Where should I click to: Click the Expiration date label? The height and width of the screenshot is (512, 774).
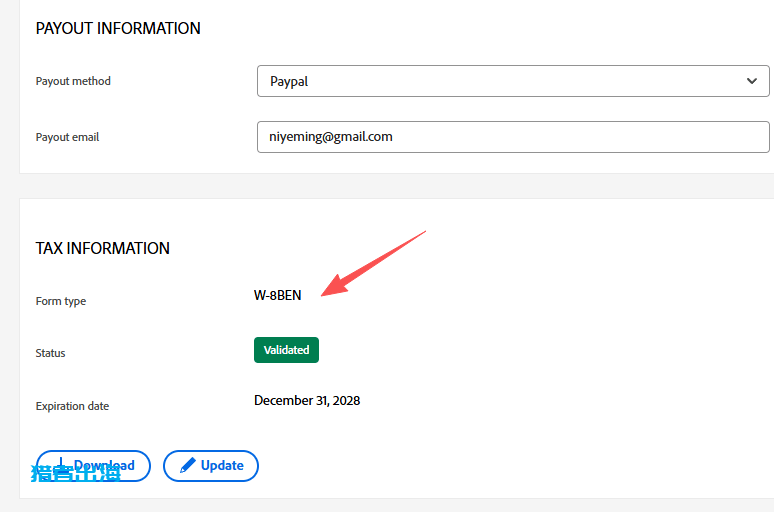pyautogui.click(x=72, y=406)
